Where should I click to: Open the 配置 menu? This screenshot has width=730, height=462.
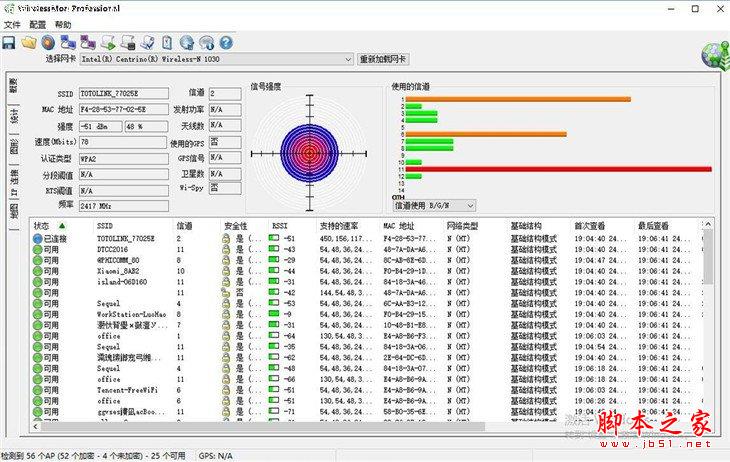[37, 25]
